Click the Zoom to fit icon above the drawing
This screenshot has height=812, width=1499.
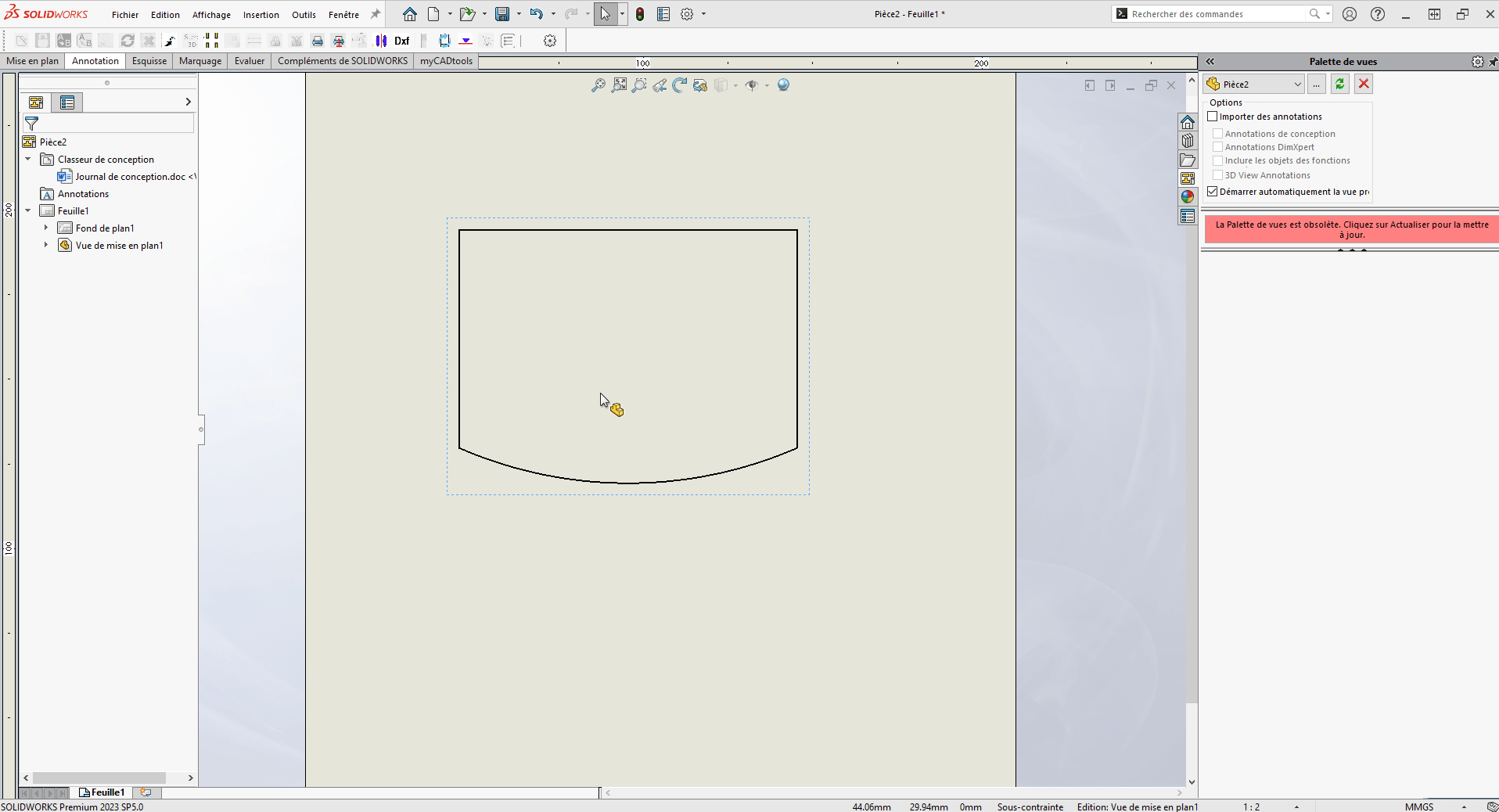pyautogui.click(x=619, y=85)
